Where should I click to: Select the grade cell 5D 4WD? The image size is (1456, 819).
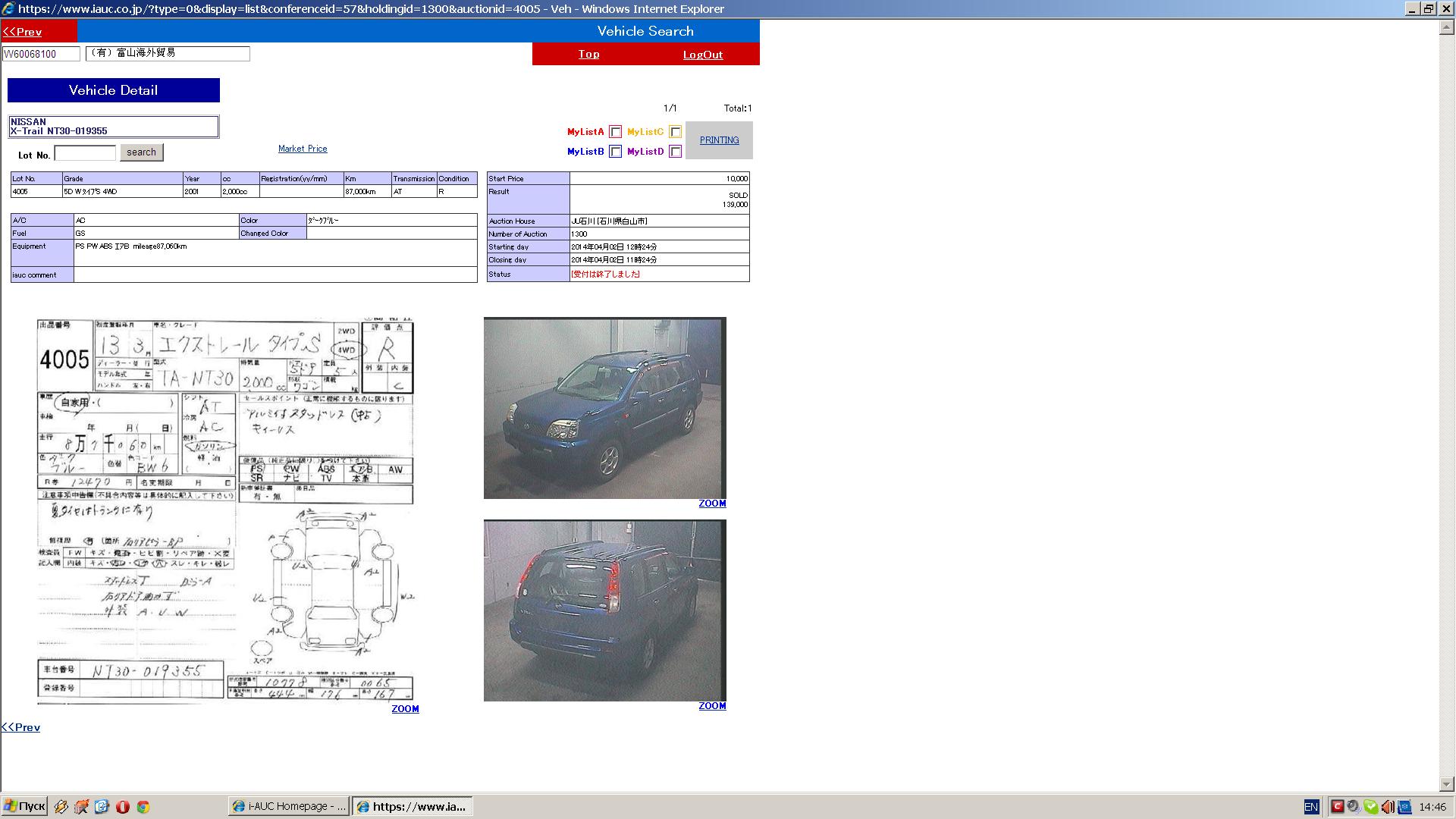[122, 192]
